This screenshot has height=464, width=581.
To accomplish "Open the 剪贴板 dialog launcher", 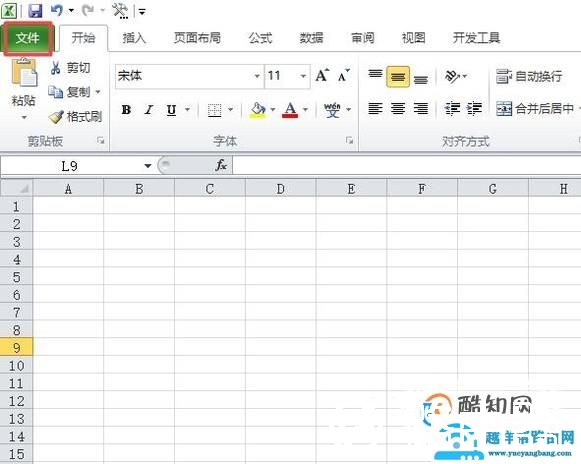I will (x=100, y=140).
